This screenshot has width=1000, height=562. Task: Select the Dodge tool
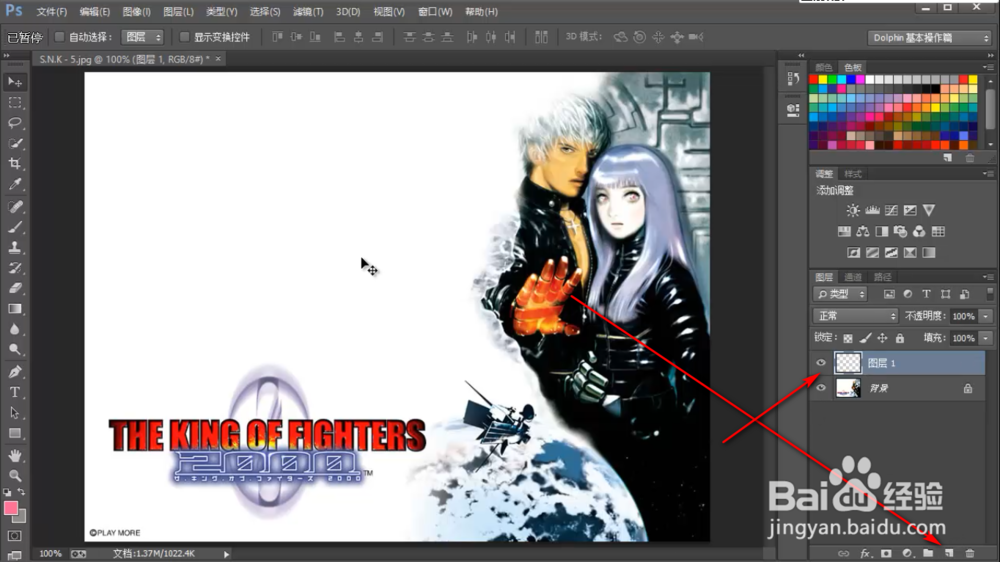(x=15, y=350)
